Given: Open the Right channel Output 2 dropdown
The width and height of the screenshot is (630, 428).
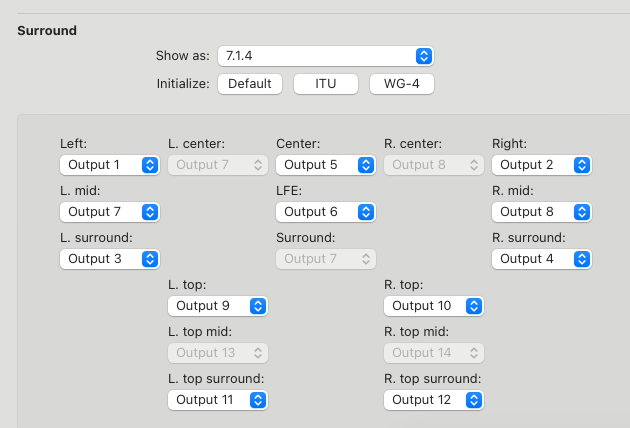Looking at the screenshot, I should [542, 165].
